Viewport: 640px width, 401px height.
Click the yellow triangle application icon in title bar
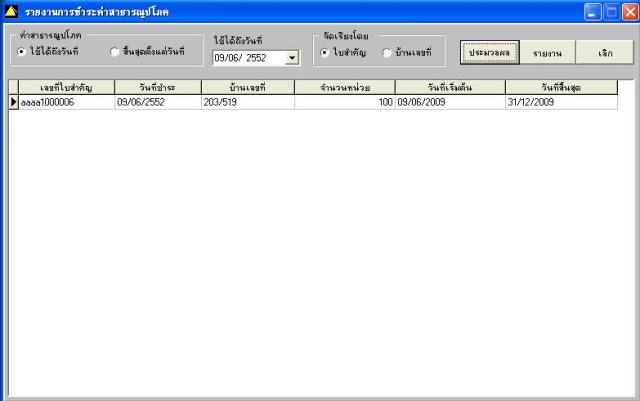point(11,11)
